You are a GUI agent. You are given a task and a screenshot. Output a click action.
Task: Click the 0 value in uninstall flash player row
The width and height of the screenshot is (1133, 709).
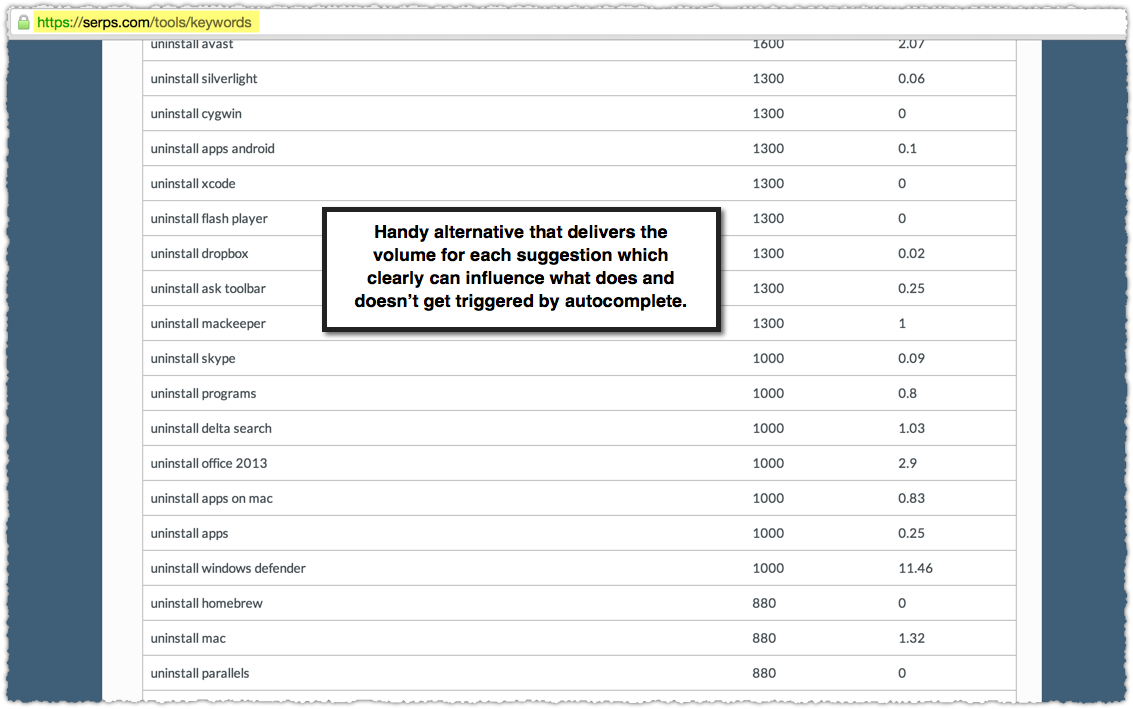[x=902, y=218]
